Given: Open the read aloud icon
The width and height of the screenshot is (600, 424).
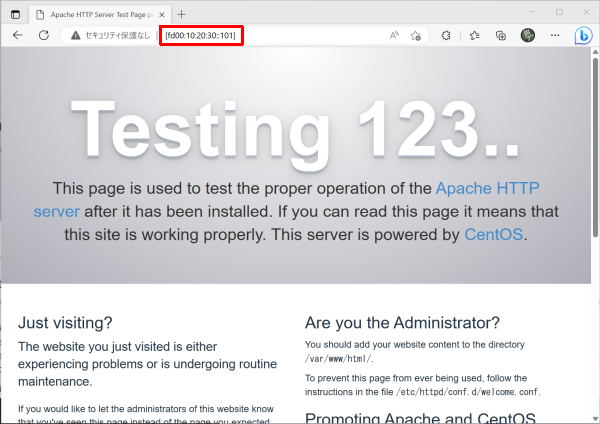Looking at the screenshot, I should [x=394, y=36].
